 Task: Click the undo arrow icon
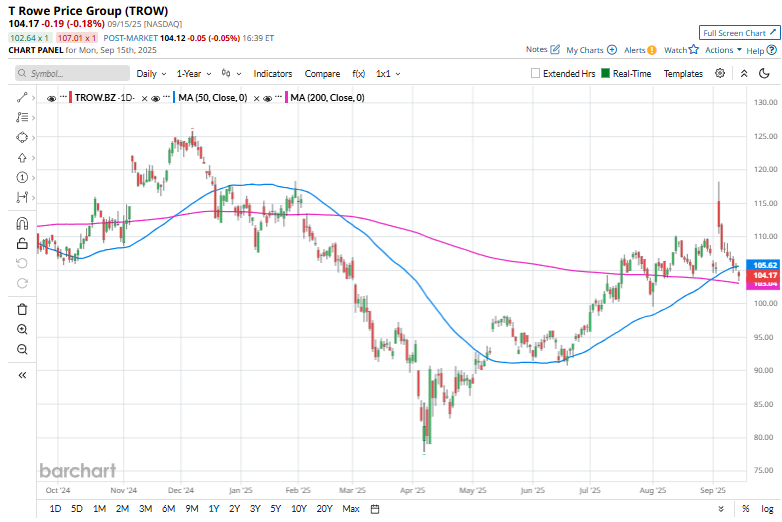(x=22, y=263)
